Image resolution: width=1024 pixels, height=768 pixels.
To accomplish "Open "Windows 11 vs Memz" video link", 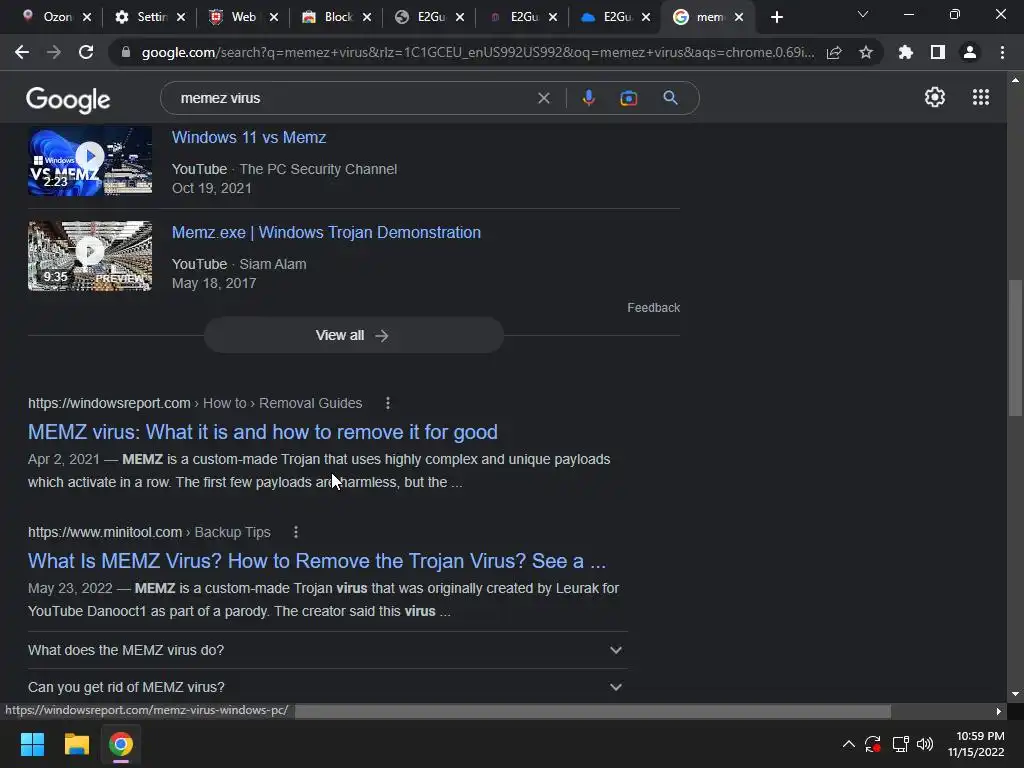I will (x=249, y=137).
